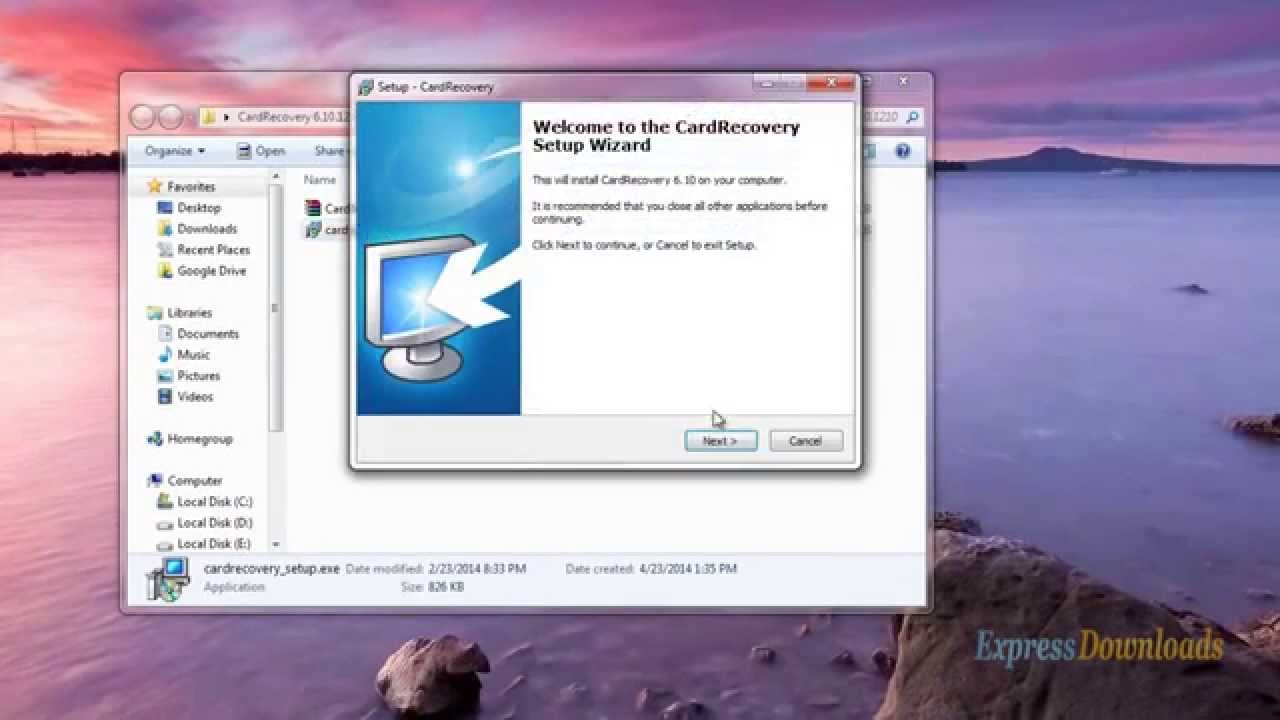Click the Explorer search magnifier icon

(x=912, y=117)
